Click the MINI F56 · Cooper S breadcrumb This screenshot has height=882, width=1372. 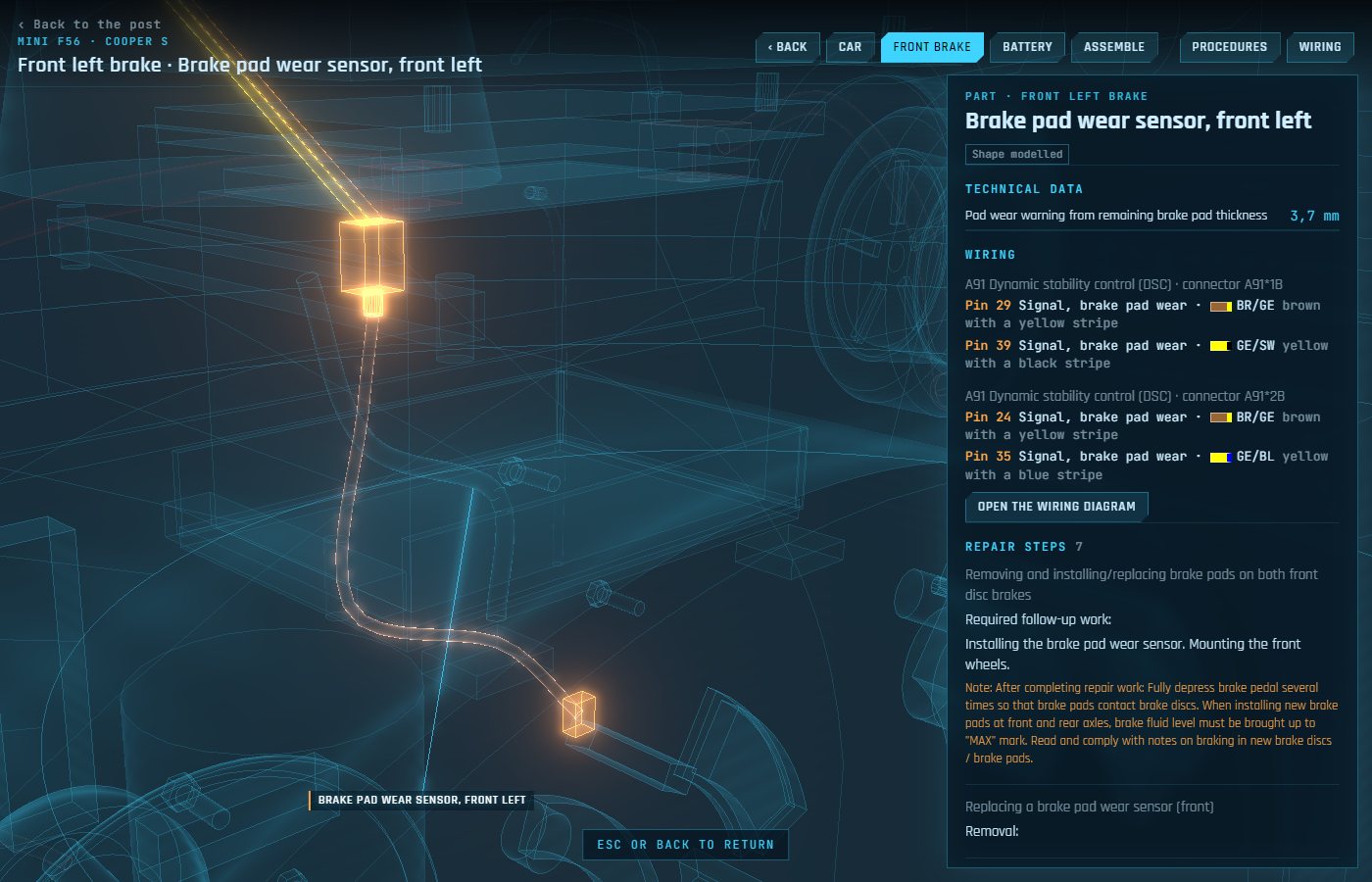click(x=93, y=42)
